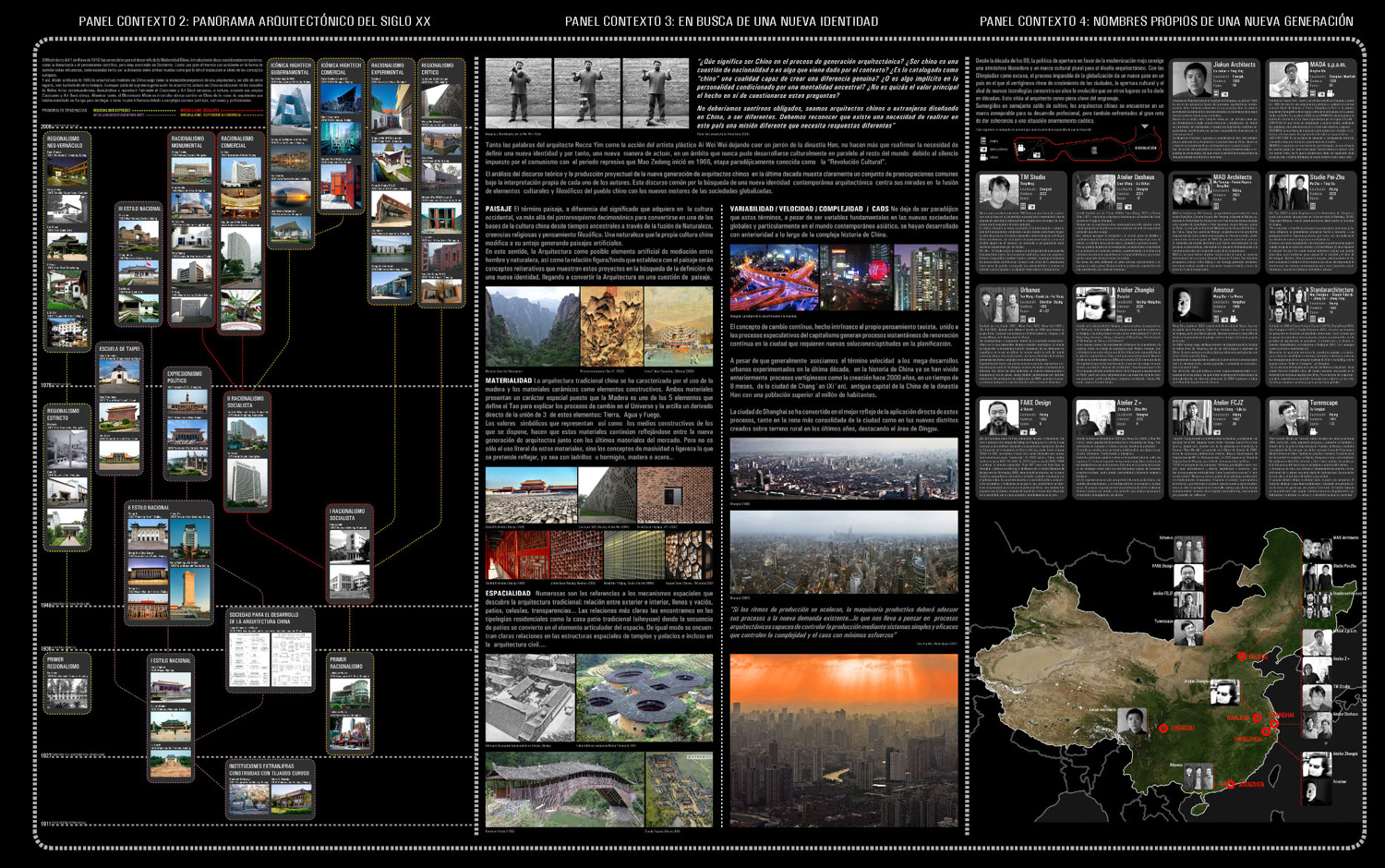This screenshot has height=868, width=1385.
Task: Click the Nanjing red circle map marker
Action: pos(1257,717)
